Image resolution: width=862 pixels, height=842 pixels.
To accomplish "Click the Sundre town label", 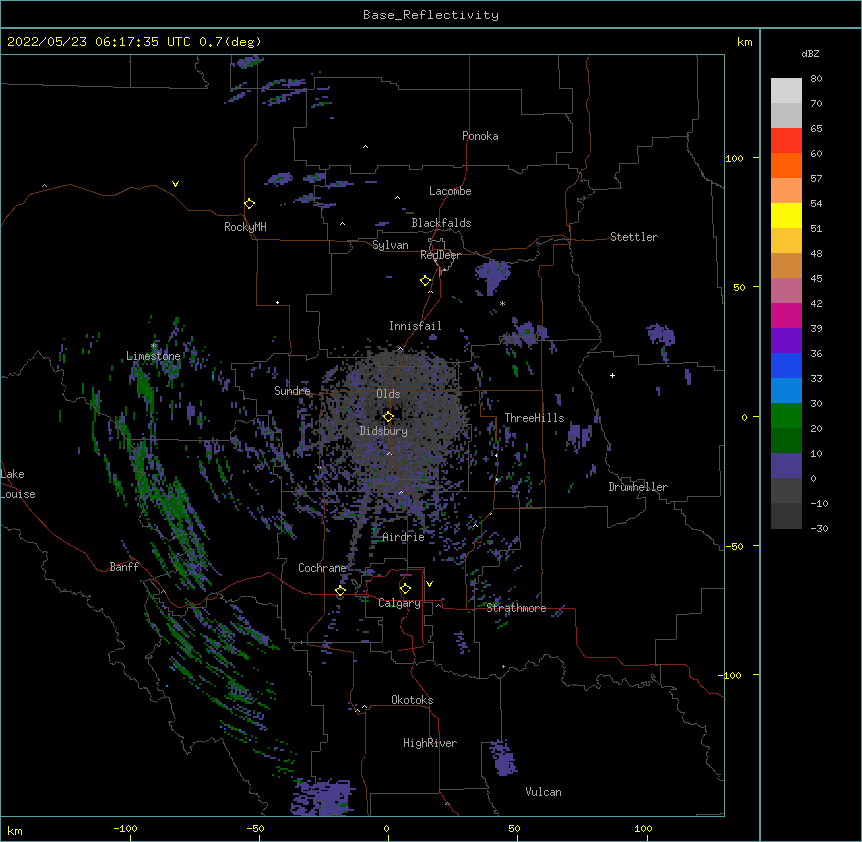I will [292, 391].
